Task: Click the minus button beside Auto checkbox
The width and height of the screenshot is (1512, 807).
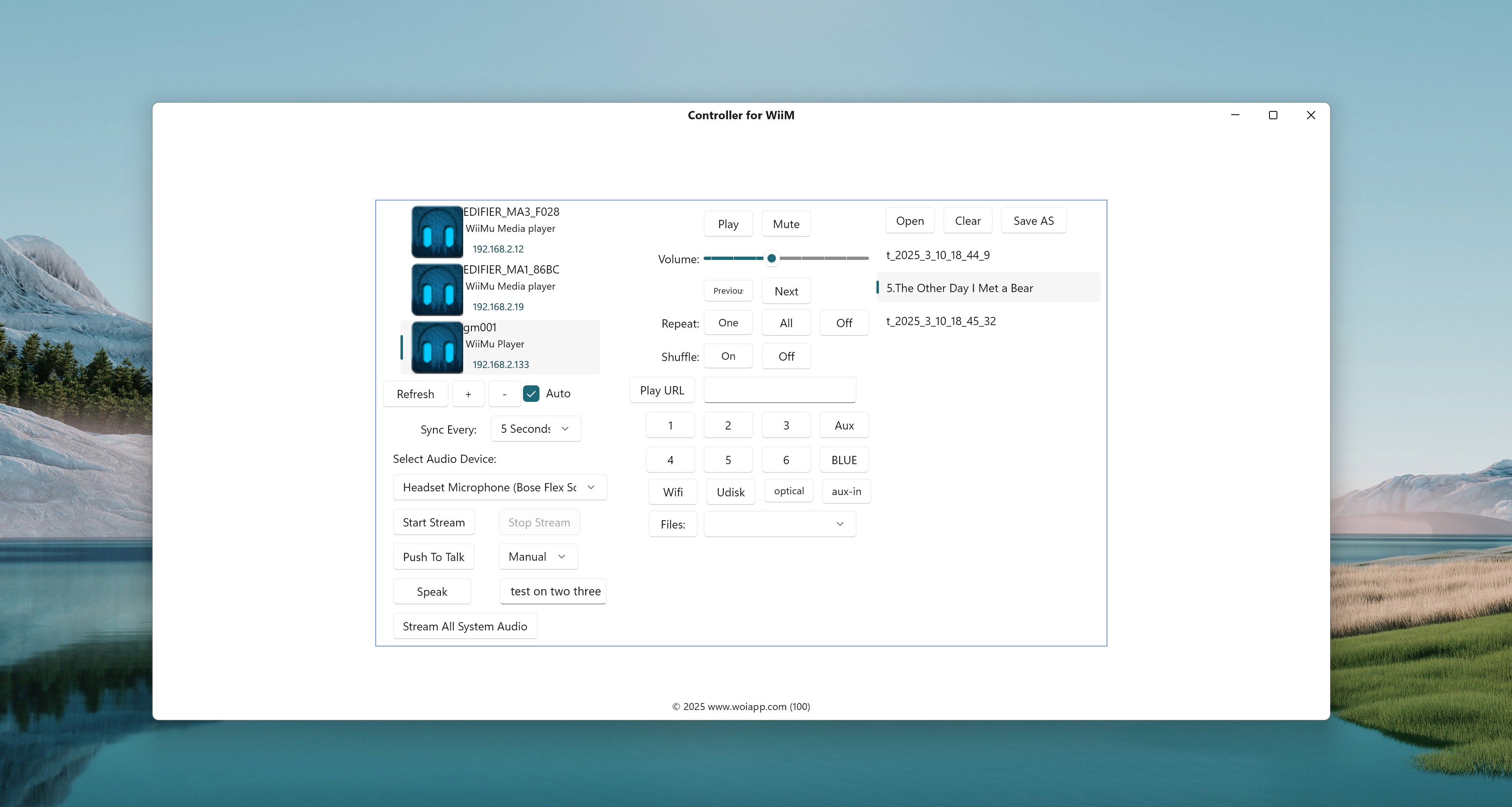Action: coord(504,394)
